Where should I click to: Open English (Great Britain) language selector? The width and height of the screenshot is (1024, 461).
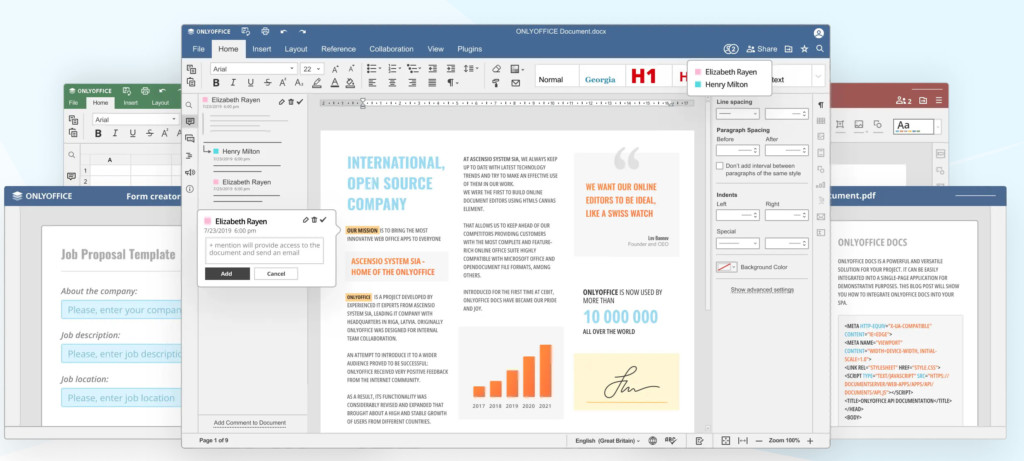(x=605, y=440)
